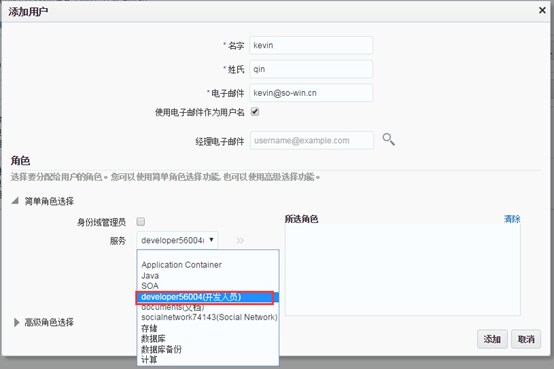The height and width of the screenshot is (369, 554).
Task: Click the 名字 field containing kevin
Action: [311, 45]
